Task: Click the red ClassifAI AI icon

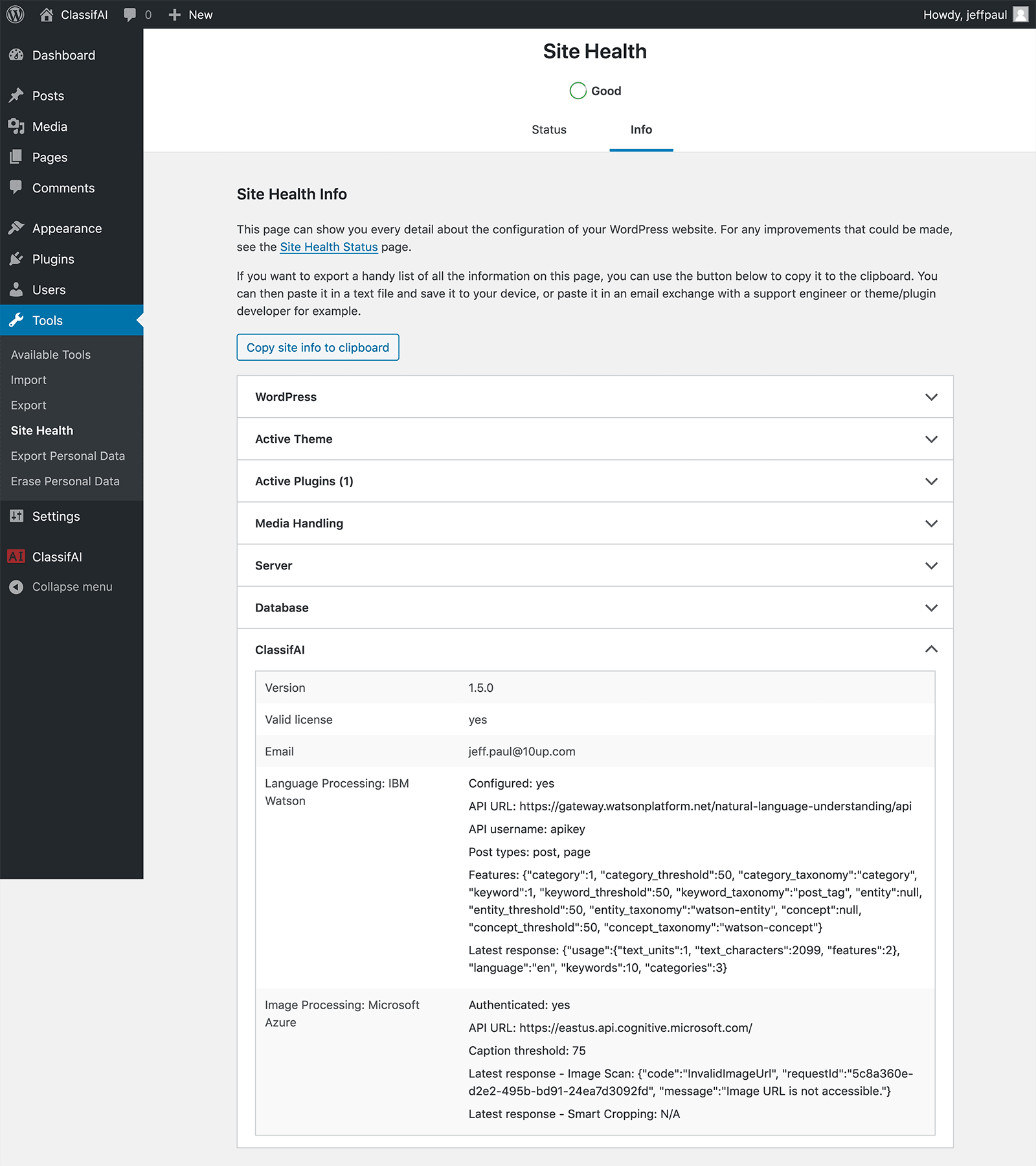Action: (x=16, y=556)
